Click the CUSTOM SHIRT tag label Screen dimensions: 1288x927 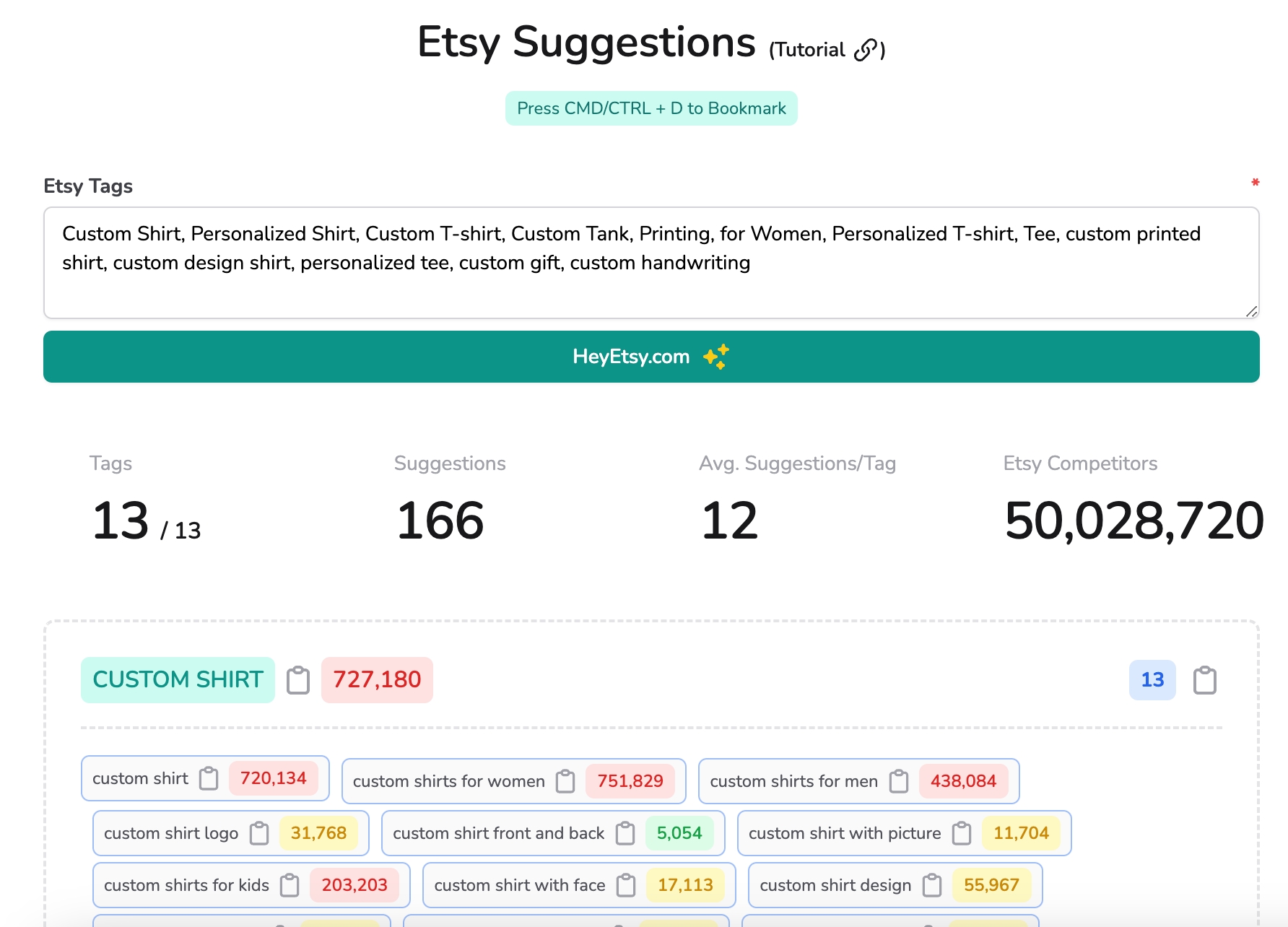tap(178, 680)
